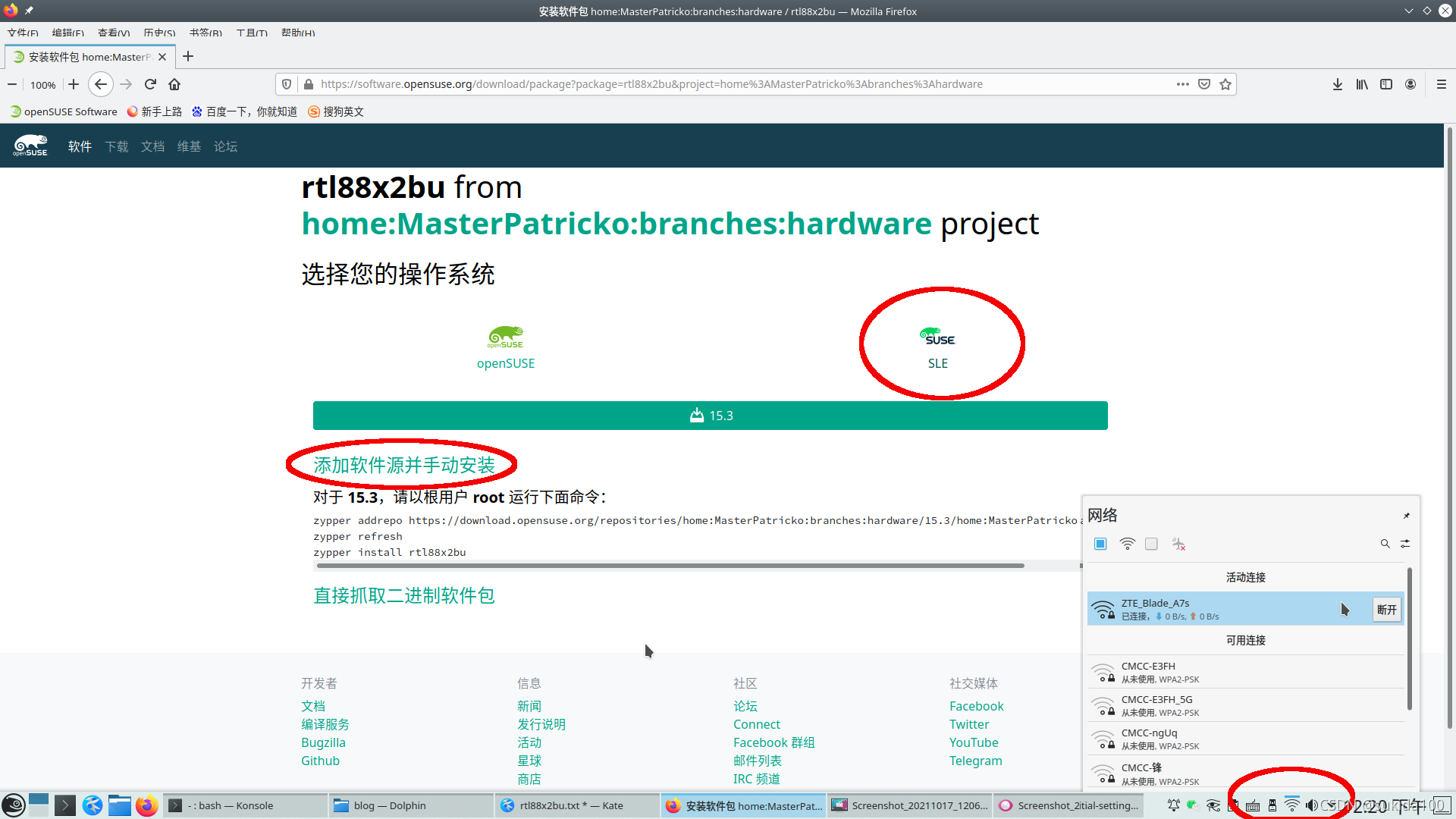Open 下载 in the site navigation
The width and height of the screenshot is (1456, 819).
(x=117, y=146)
